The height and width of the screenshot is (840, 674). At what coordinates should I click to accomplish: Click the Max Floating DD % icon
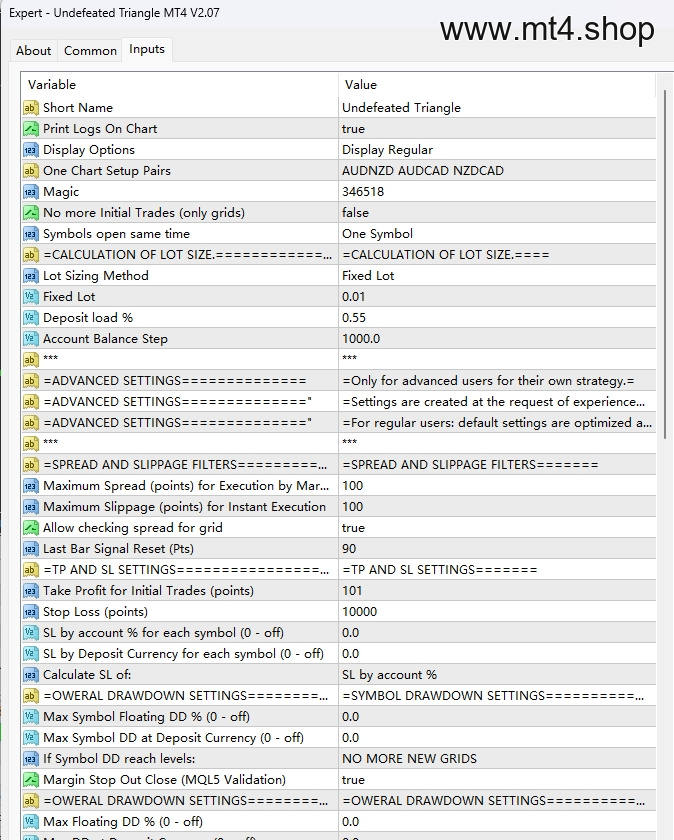click(31, 822)
